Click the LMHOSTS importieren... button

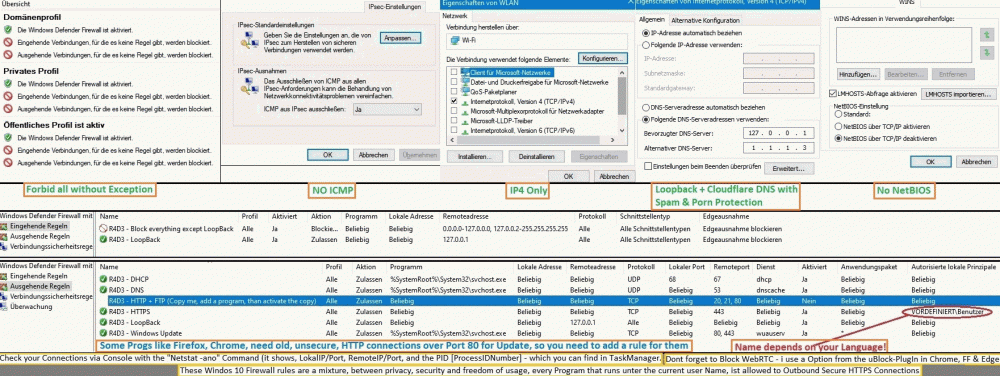[x=959, y=94]
